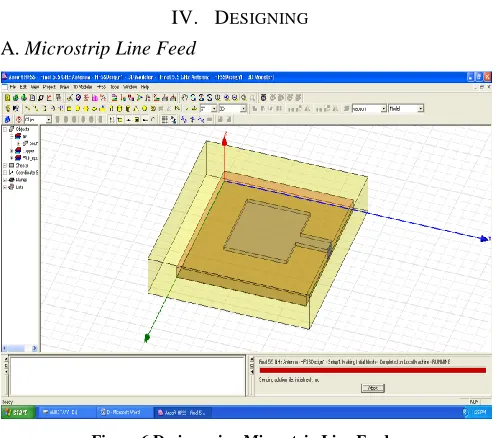Viewport: 496px width, 438px height.
Task: Open the Project menu
Action: tap(49, 87)
